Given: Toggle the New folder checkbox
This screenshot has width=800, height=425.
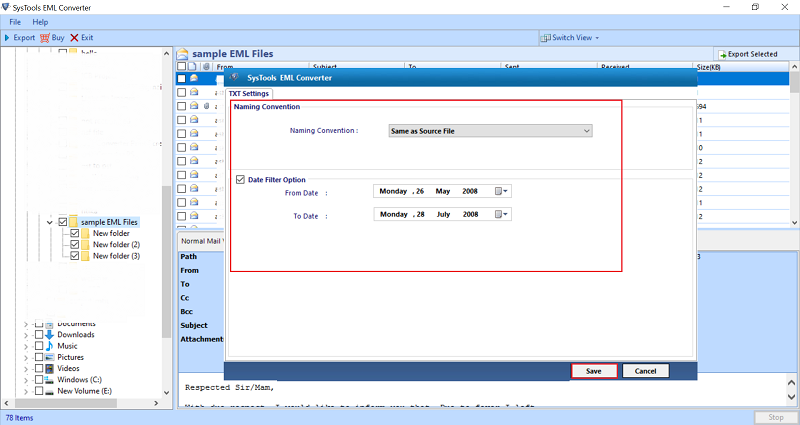Looking at the screenshot, I should click(74, 234).
